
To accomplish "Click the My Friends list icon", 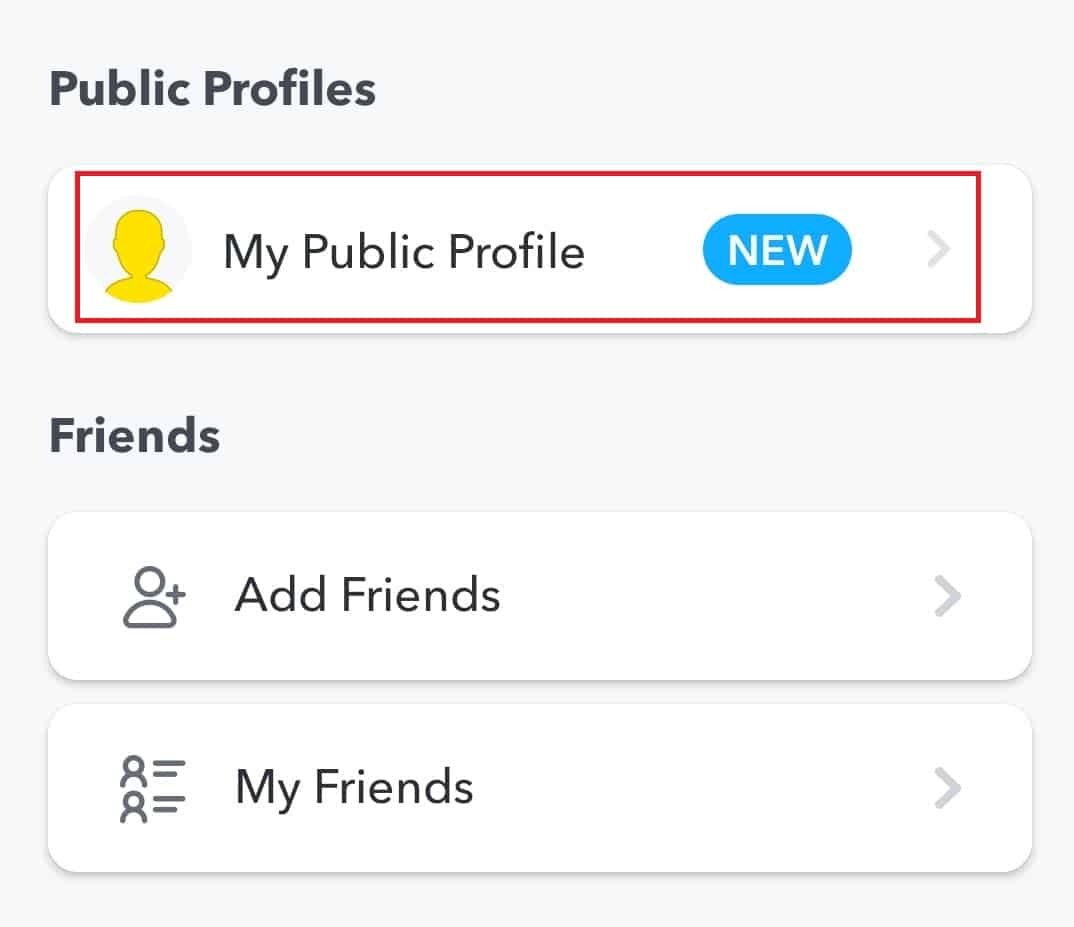I will tap(153, 789).
